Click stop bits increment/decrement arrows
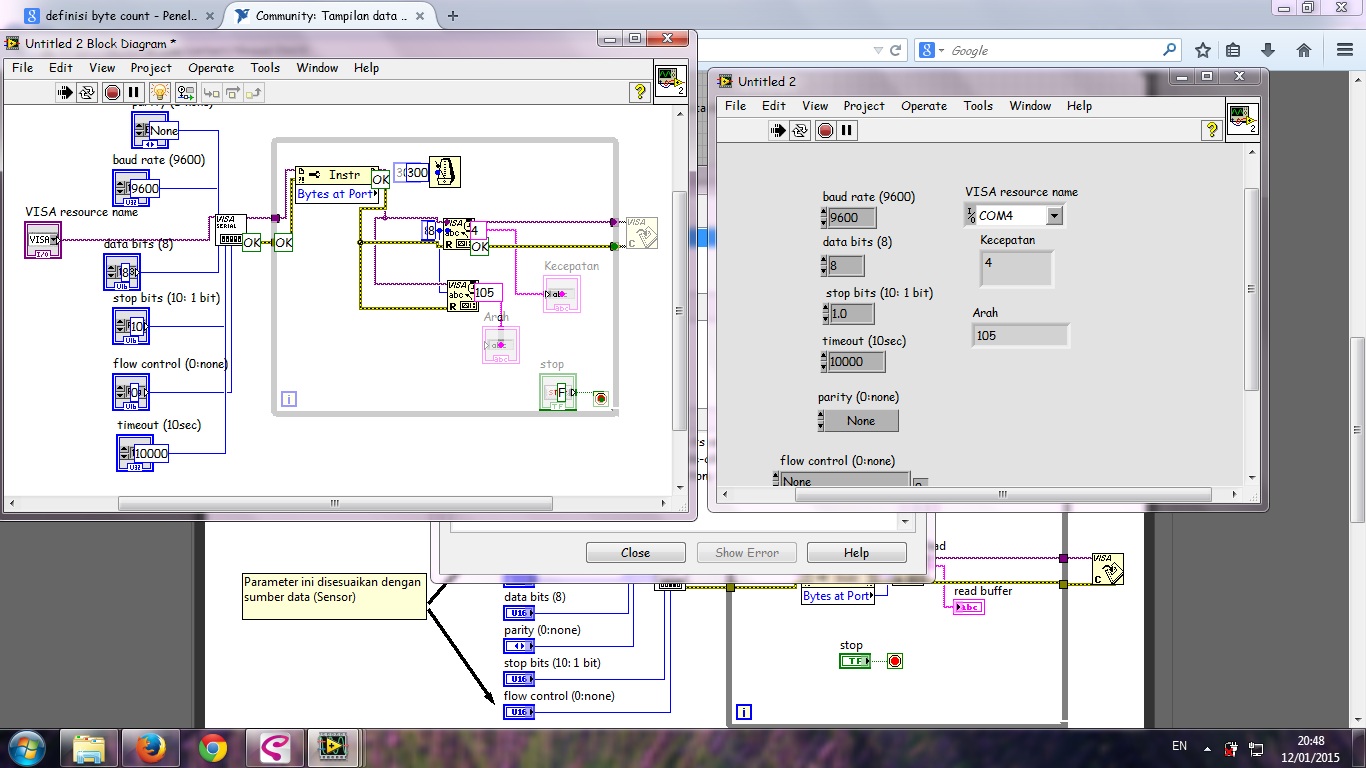 pos(824,314)
